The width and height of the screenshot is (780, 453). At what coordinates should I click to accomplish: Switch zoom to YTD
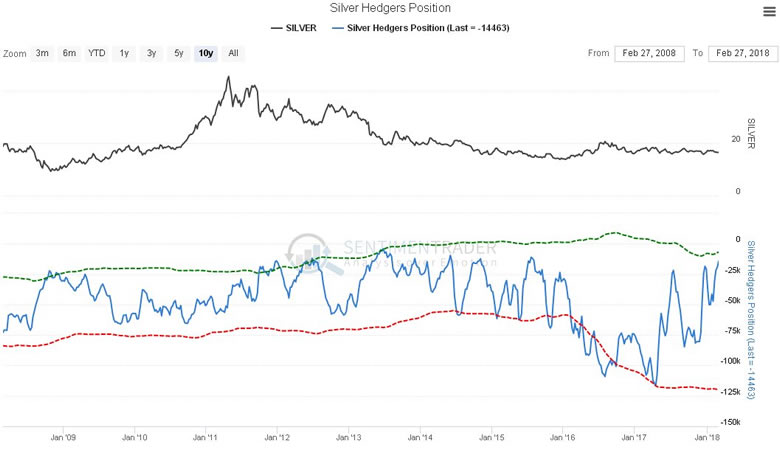pyautogui.click(x=97, y=53)
